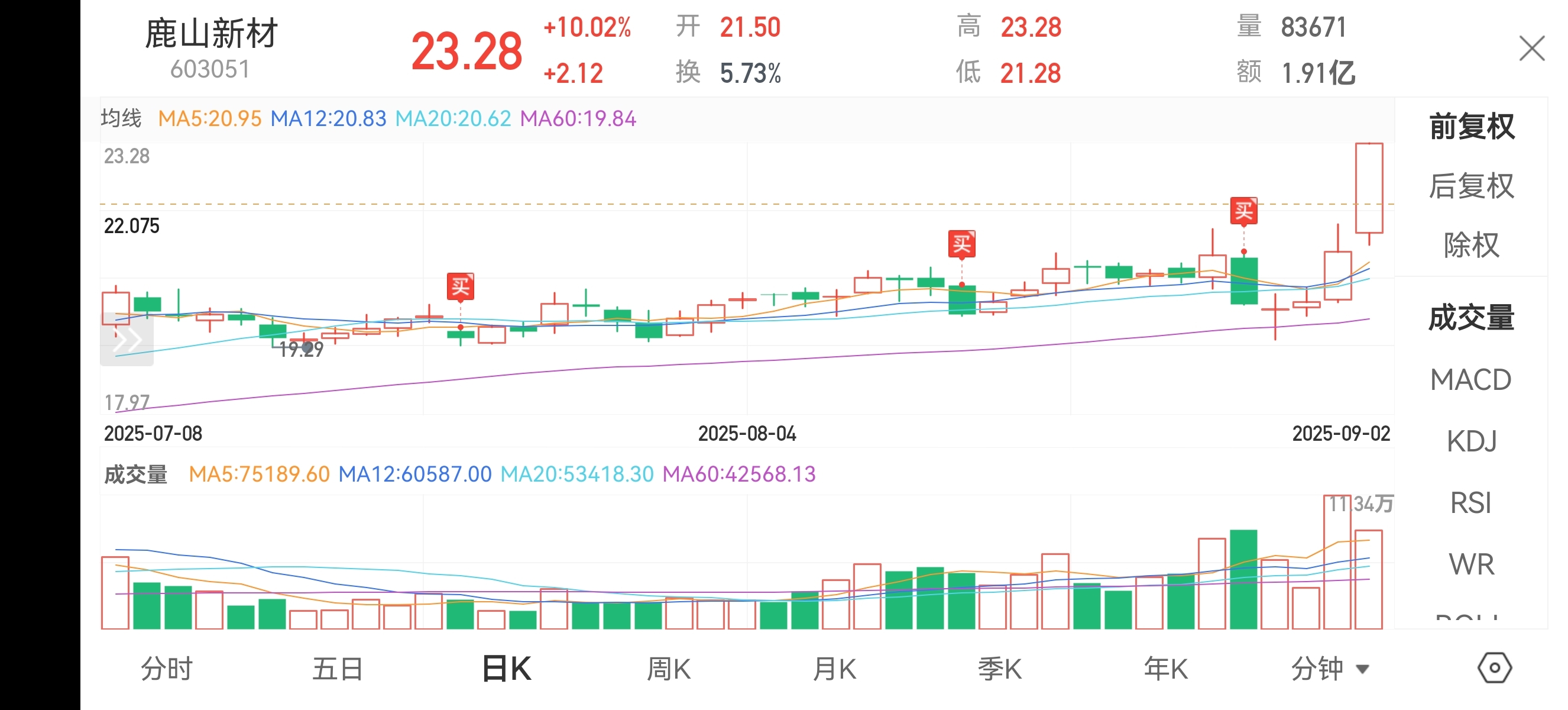The height and width of the screenshot is (710, 1568).
Task: Tap the +2.12 price change value
Action: (573, 74)
